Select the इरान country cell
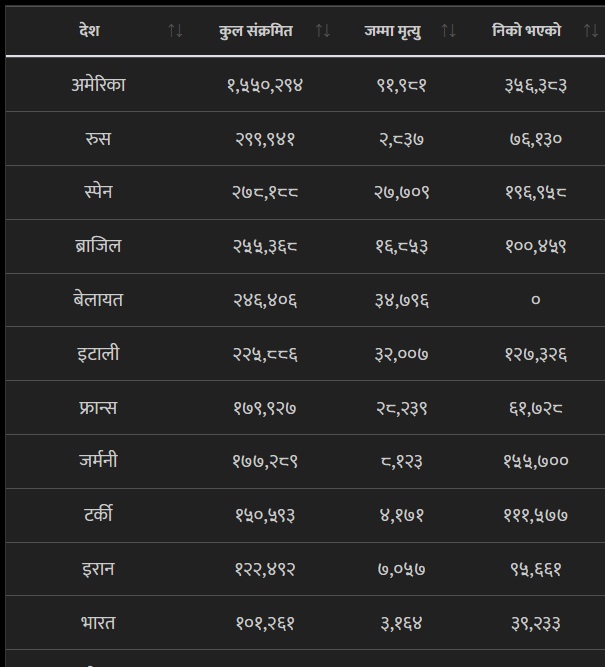Image resolution: width=605 pixels, height=667 pixels. (x=98, y=569)
